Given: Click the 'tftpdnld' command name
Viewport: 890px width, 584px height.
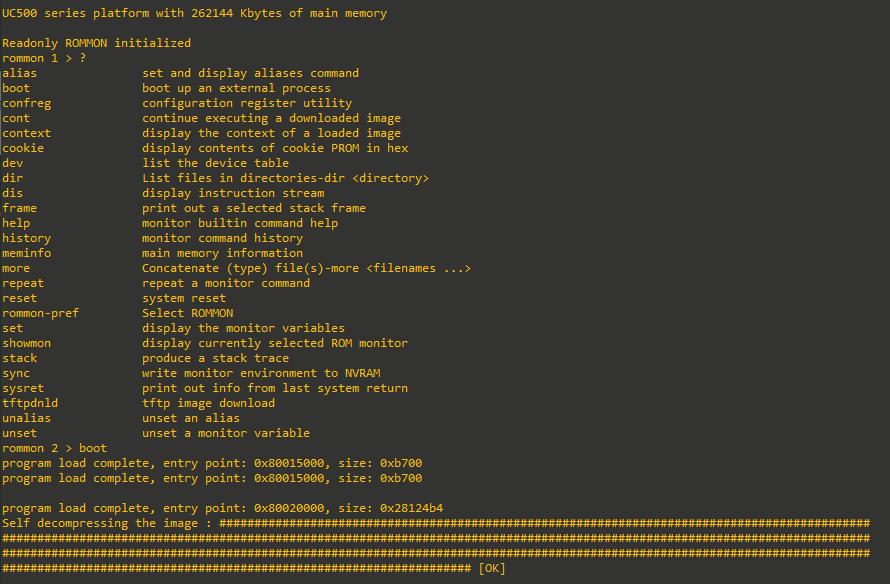Looking at the screenshot, I should 30,403.
